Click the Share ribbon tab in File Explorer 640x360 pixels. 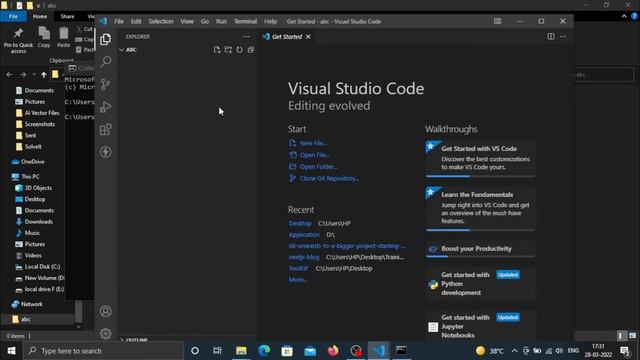pyautogui.click(x=67, y=16)
